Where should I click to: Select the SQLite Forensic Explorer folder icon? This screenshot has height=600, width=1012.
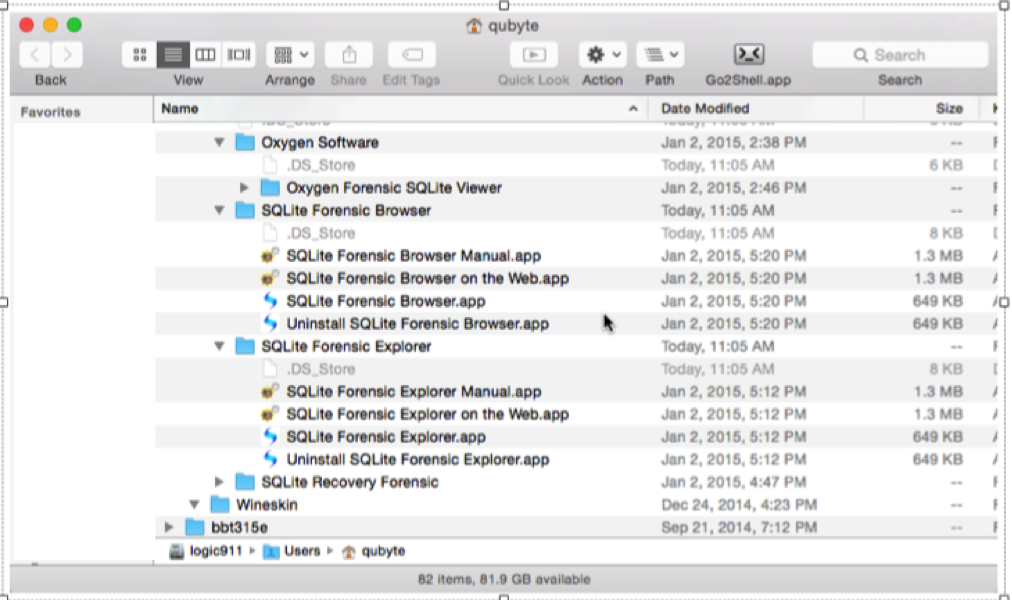(x=245, y=346)
